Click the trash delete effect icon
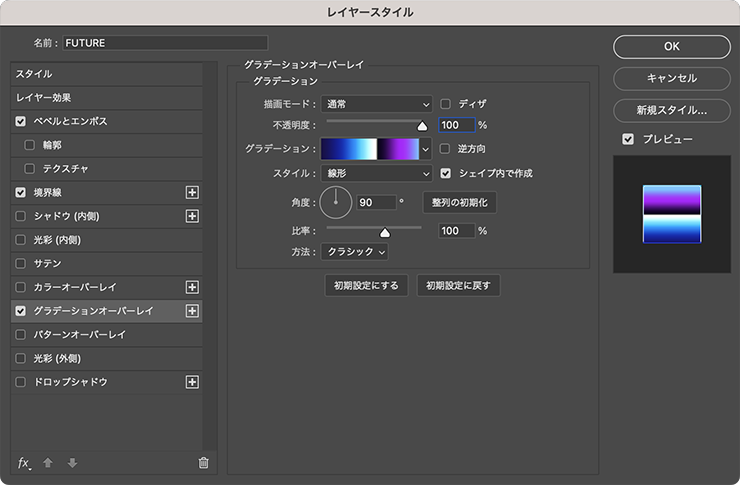 (x=203, y=462)
